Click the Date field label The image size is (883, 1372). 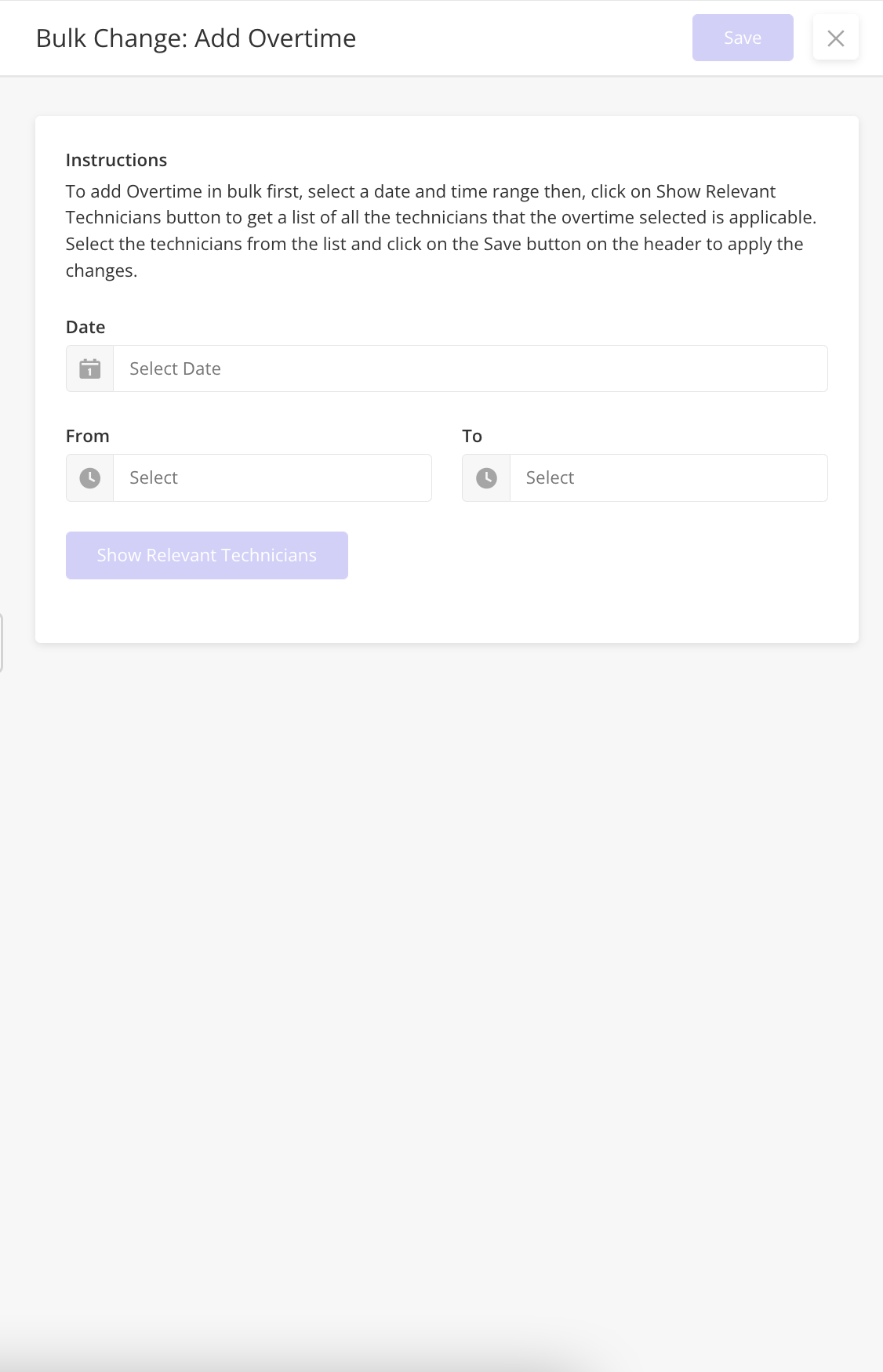pyautogui.click(x=85, y=327)
